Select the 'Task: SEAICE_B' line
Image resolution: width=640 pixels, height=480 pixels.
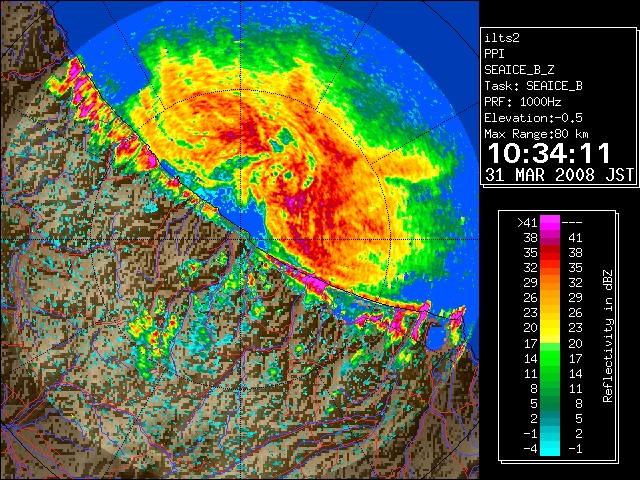click(533, 86)
